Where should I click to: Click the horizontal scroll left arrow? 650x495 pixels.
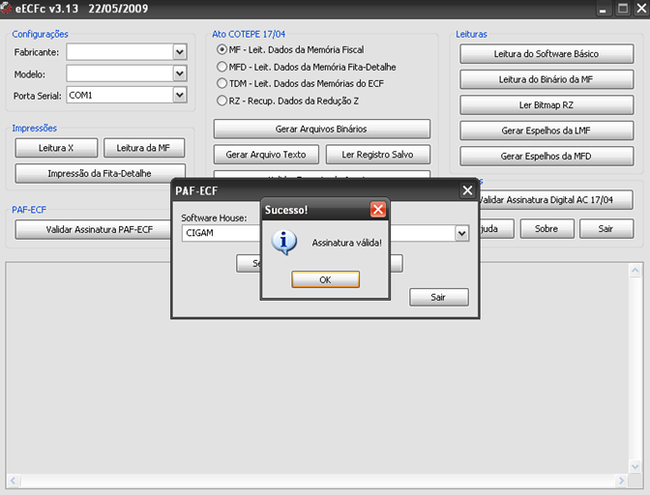pyautogui.click(x=13, y=480)
